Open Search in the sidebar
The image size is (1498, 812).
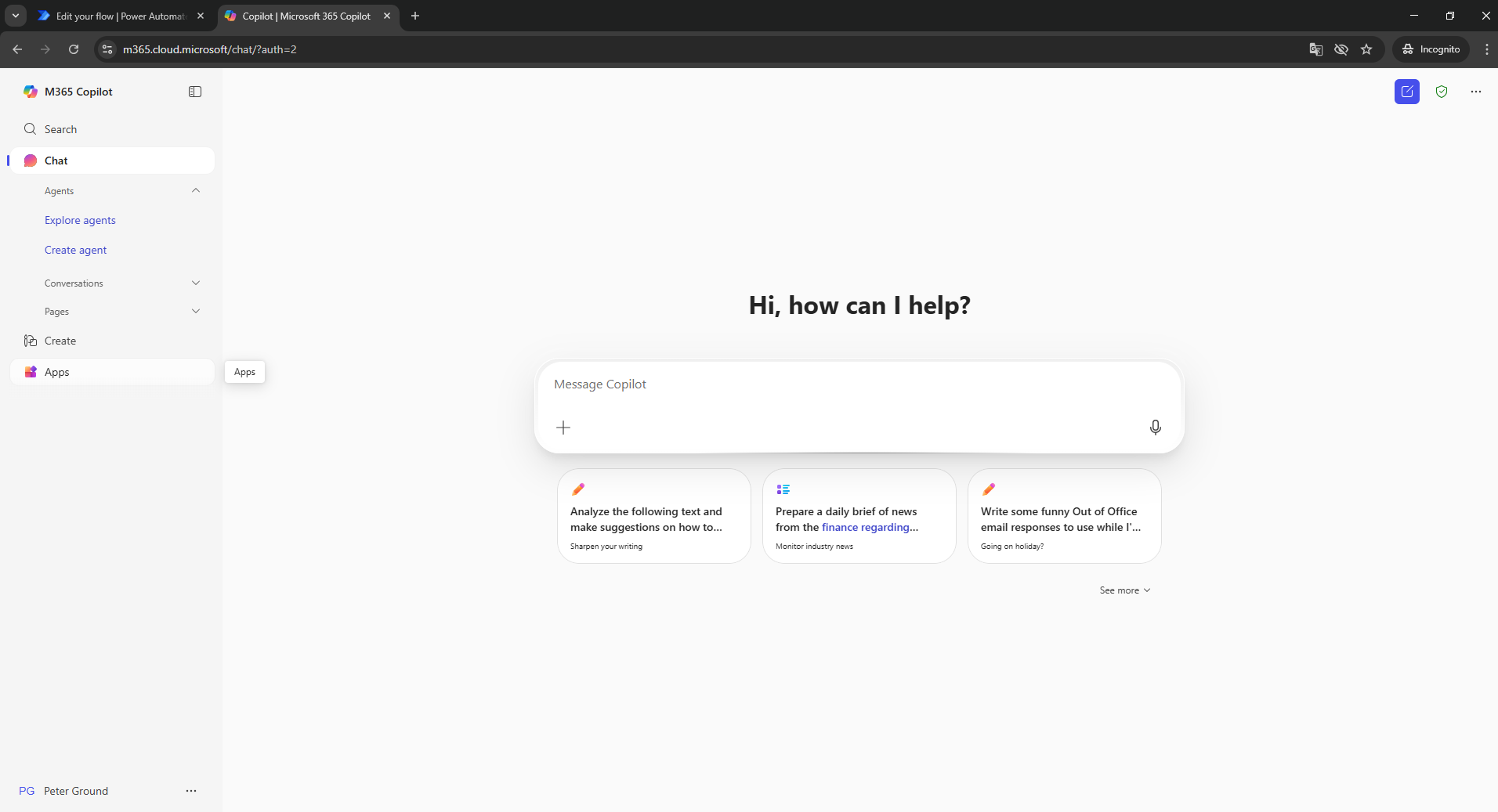[x=60, y=129]
